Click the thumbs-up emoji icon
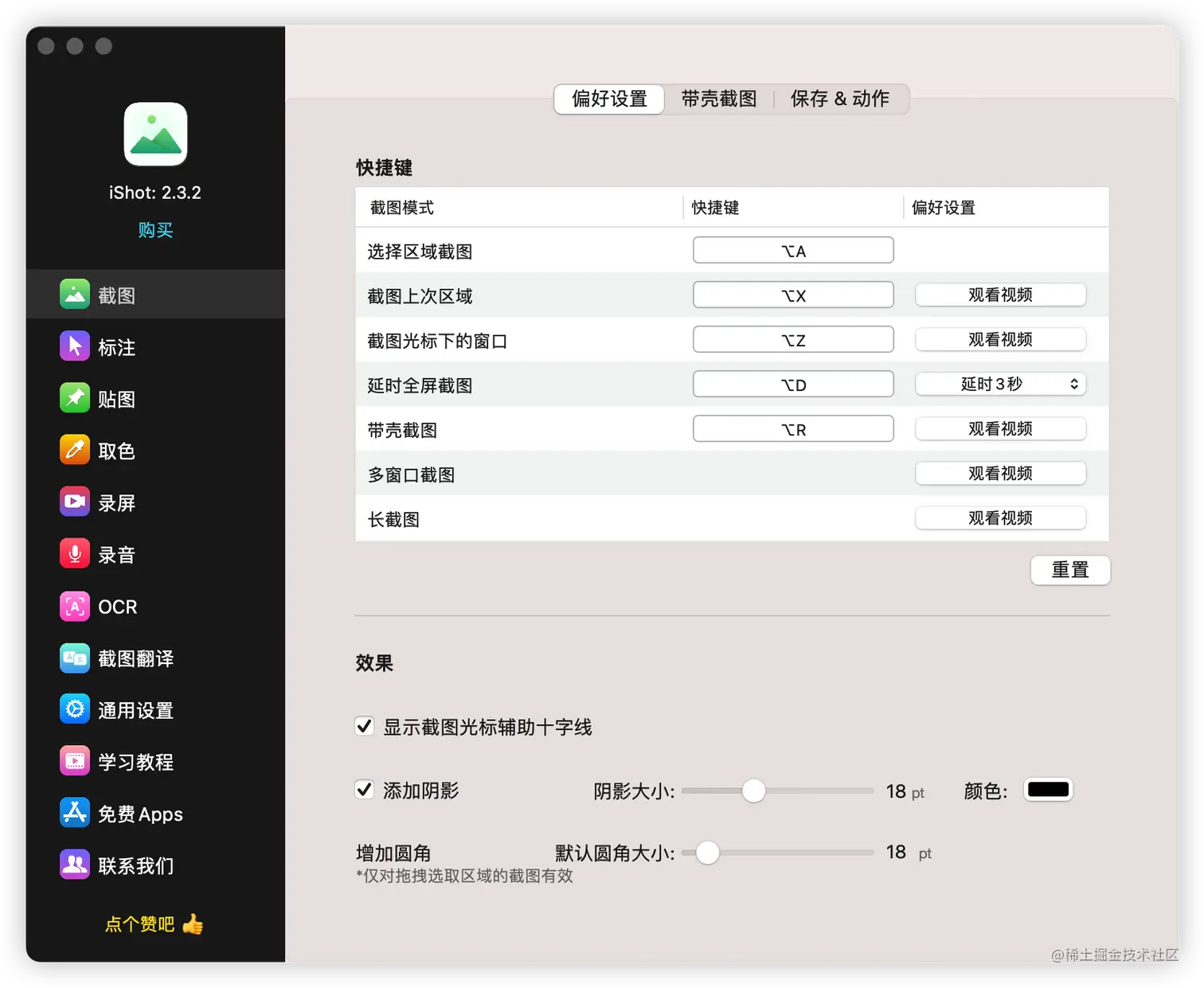1204x988 pixels. 193,924
